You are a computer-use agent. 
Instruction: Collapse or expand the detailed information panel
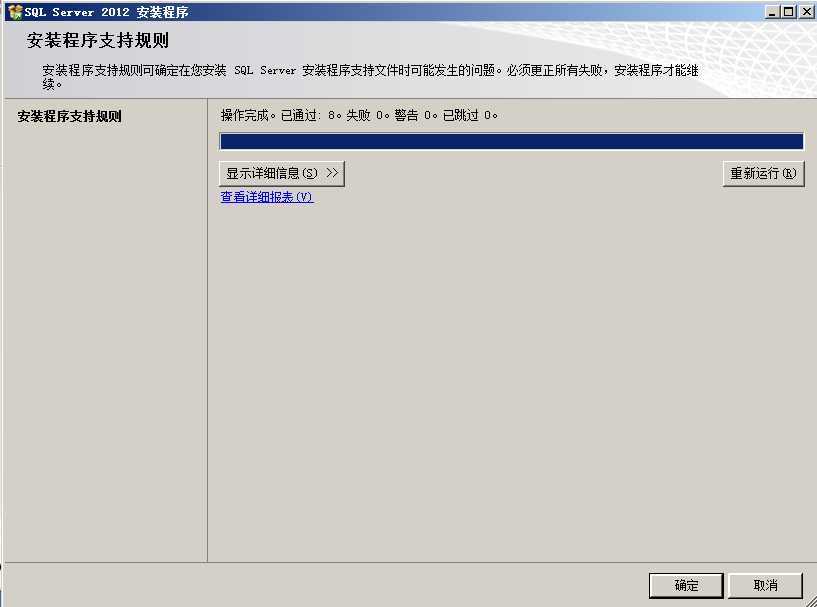coord(281,172)
